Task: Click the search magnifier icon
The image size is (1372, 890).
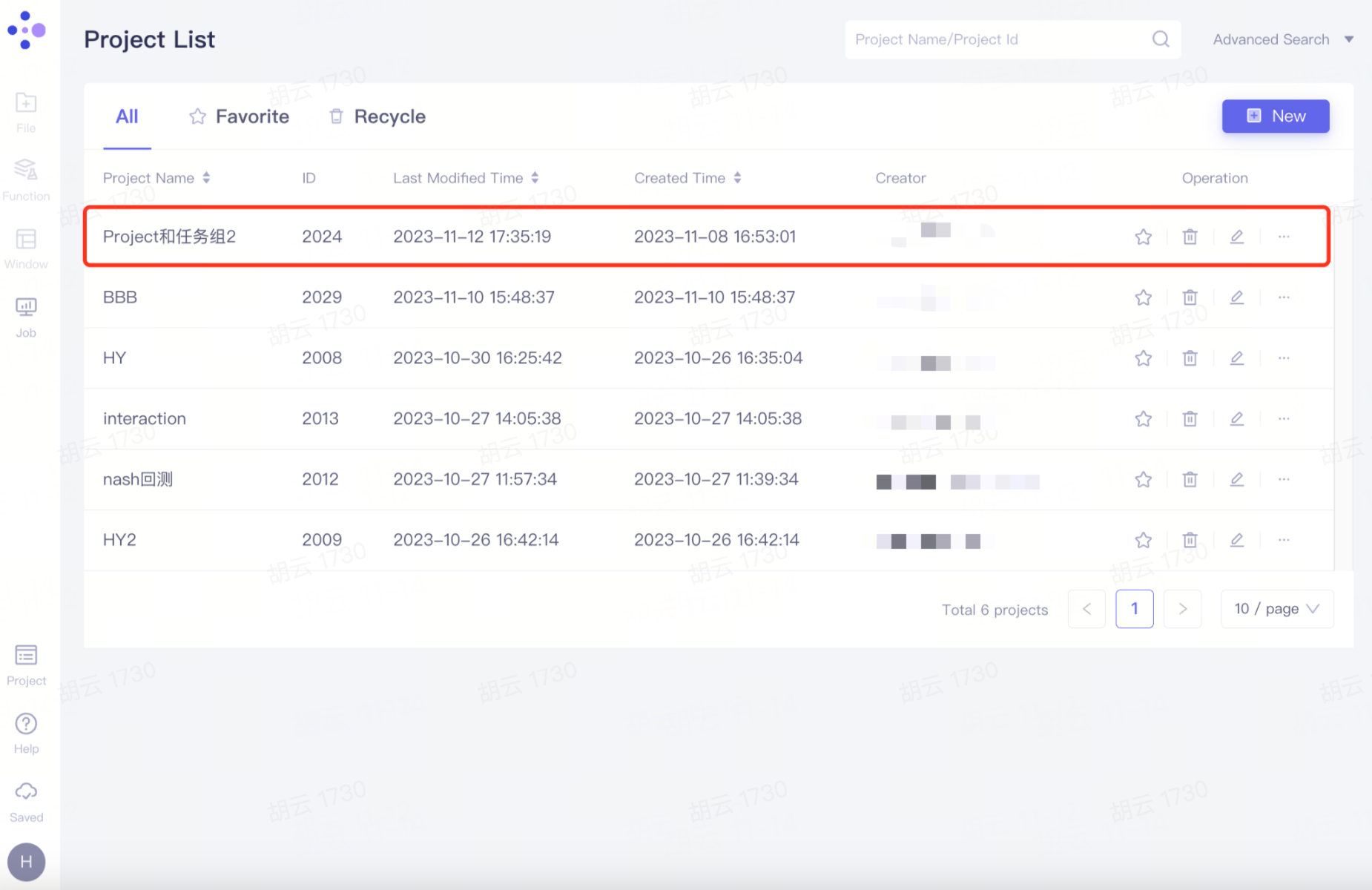Action: (x=1161, y=39)
